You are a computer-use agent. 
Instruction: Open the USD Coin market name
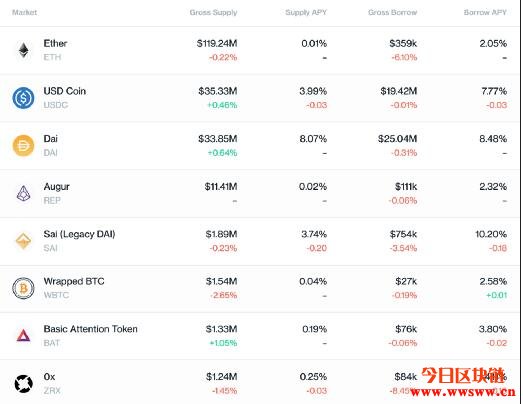click(x=65, y=91)
